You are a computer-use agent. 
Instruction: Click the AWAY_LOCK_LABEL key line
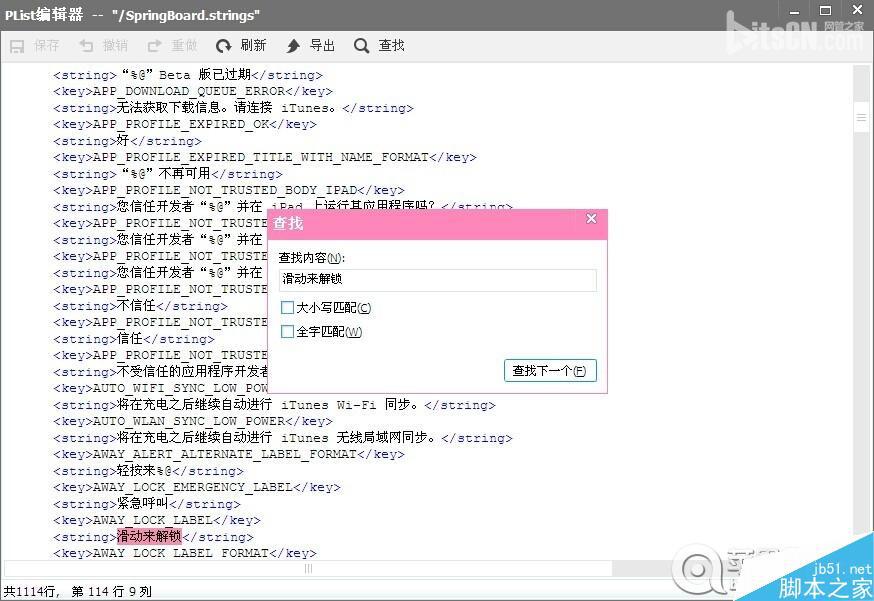[157, 520]
